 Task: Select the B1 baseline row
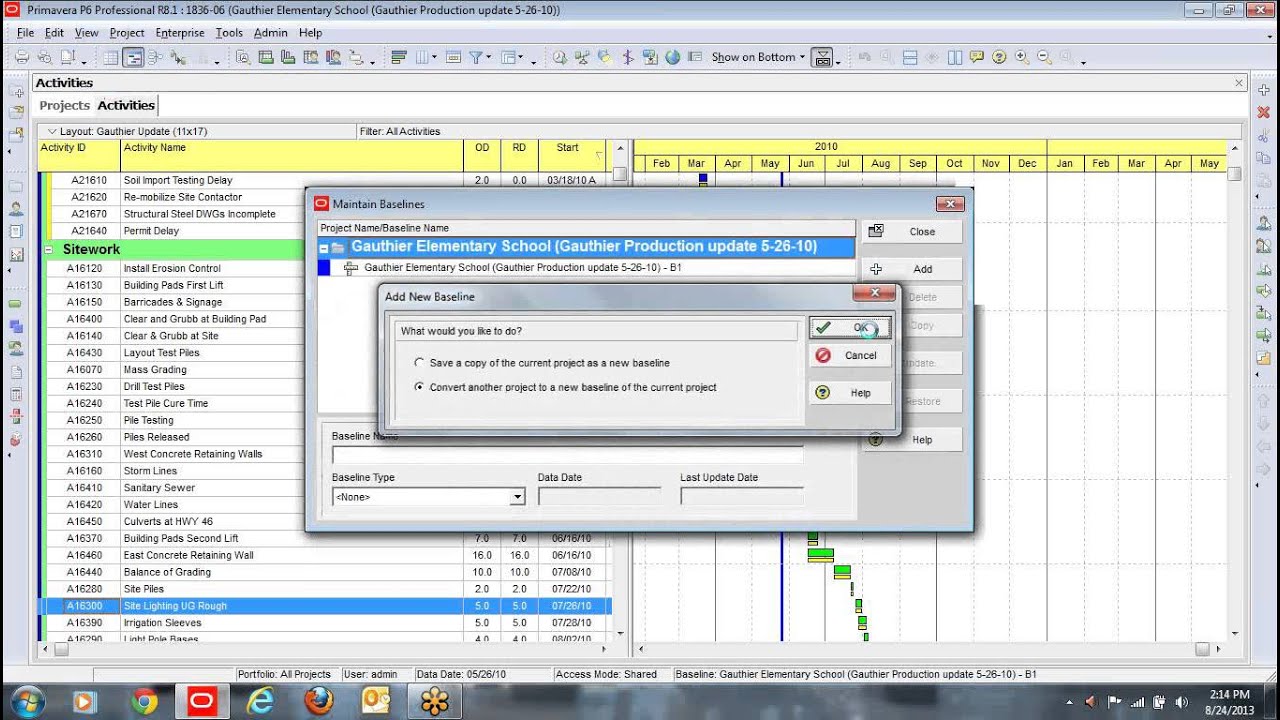[586, 268]
